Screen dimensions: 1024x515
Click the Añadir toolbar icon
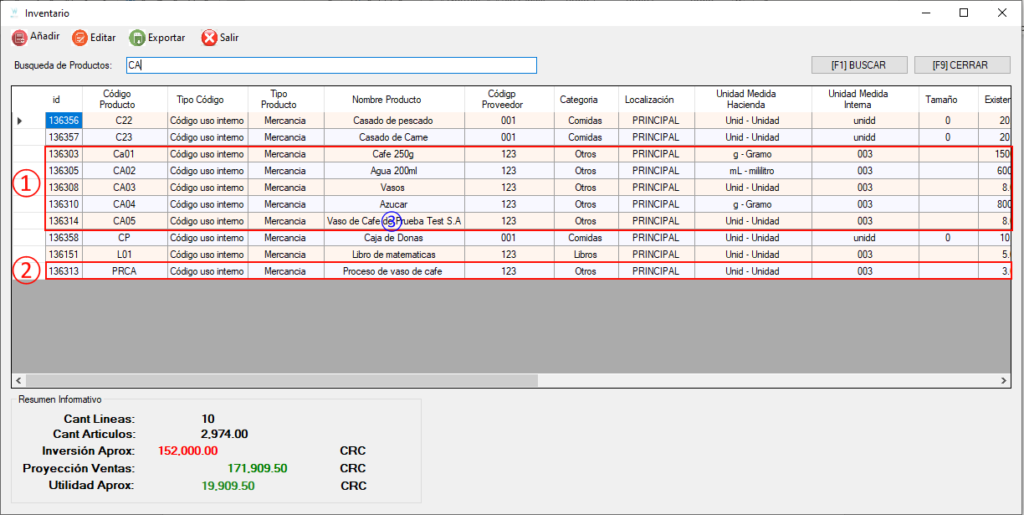19,38
